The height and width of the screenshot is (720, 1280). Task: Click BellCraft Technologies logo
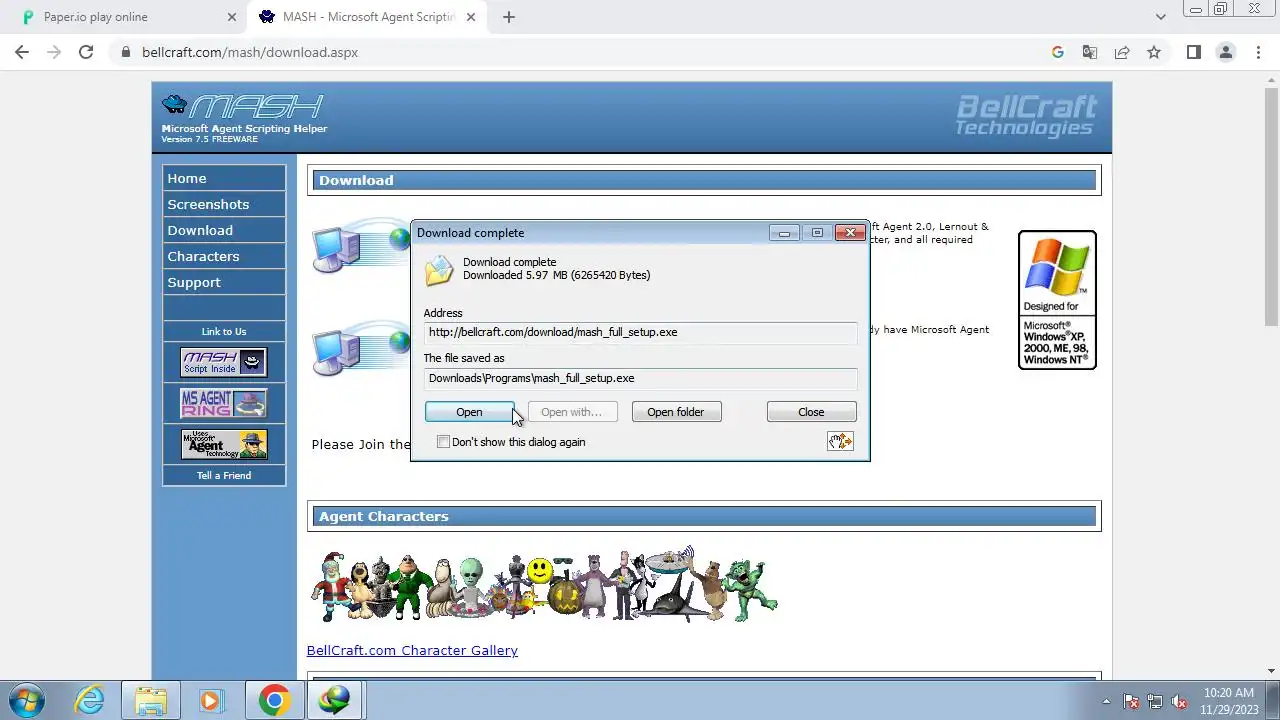tap(1026, 115)
